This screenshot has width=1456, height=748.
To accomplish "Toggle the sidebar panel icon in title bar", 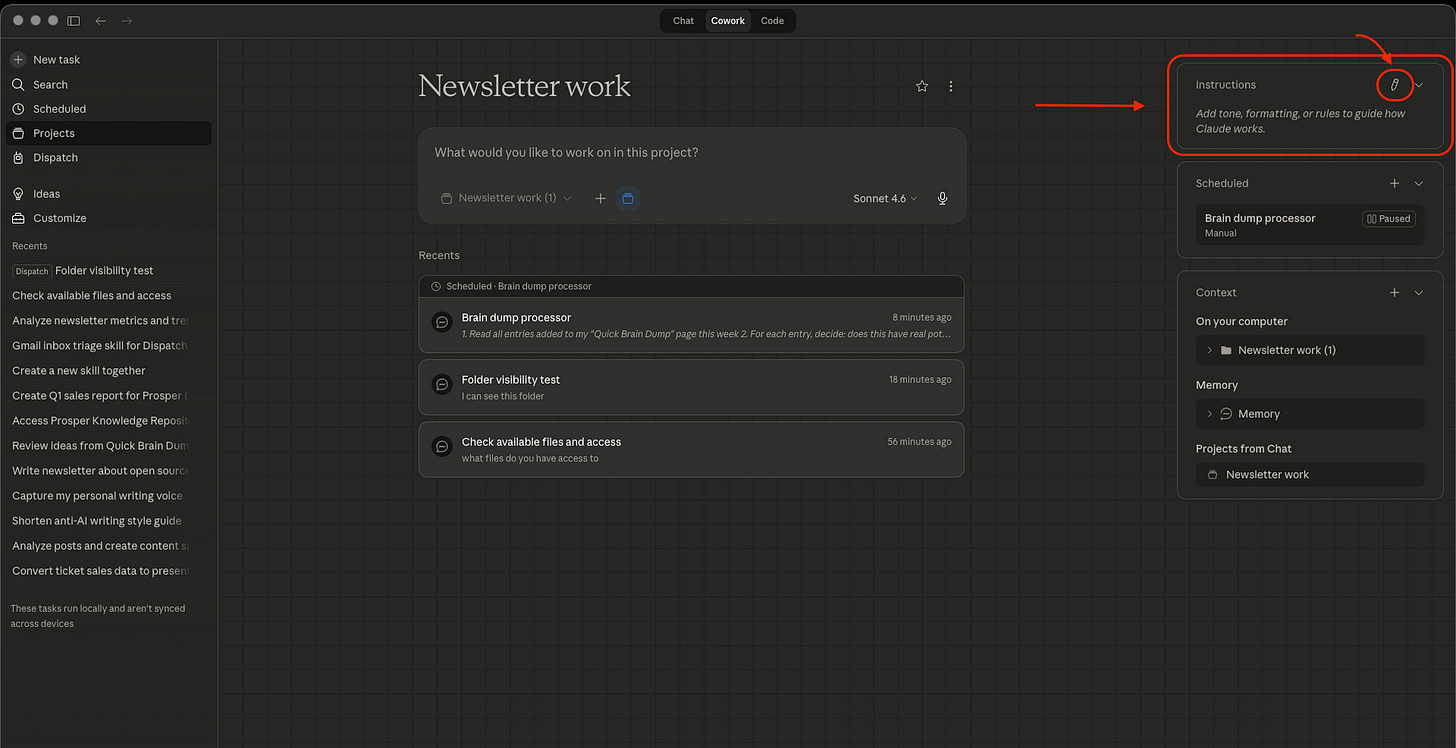I will point(74,21).
